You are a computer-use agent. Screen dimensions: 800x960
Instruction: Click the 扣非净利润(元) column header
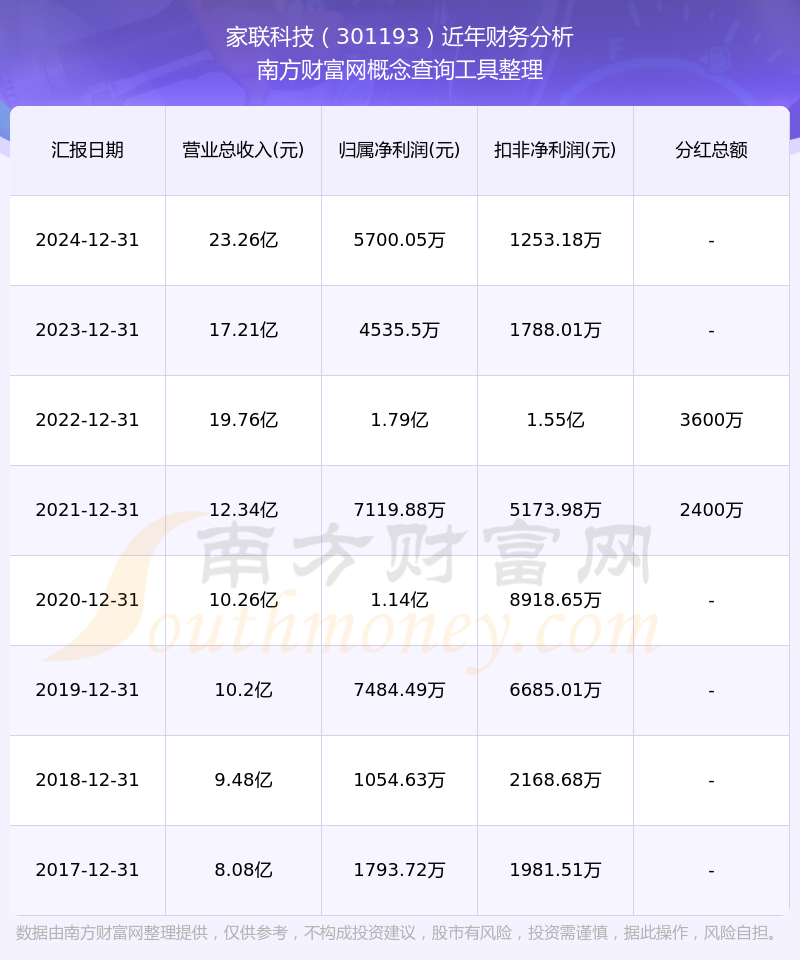555,150
